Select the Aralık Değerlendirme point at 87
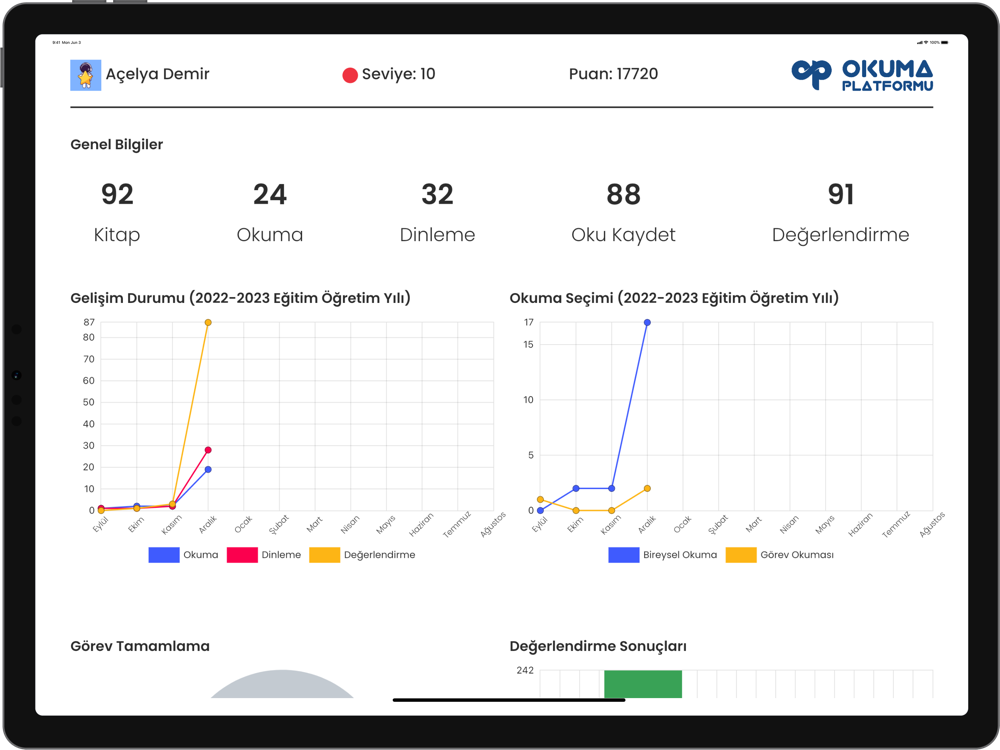 click(x=208, y=323)
